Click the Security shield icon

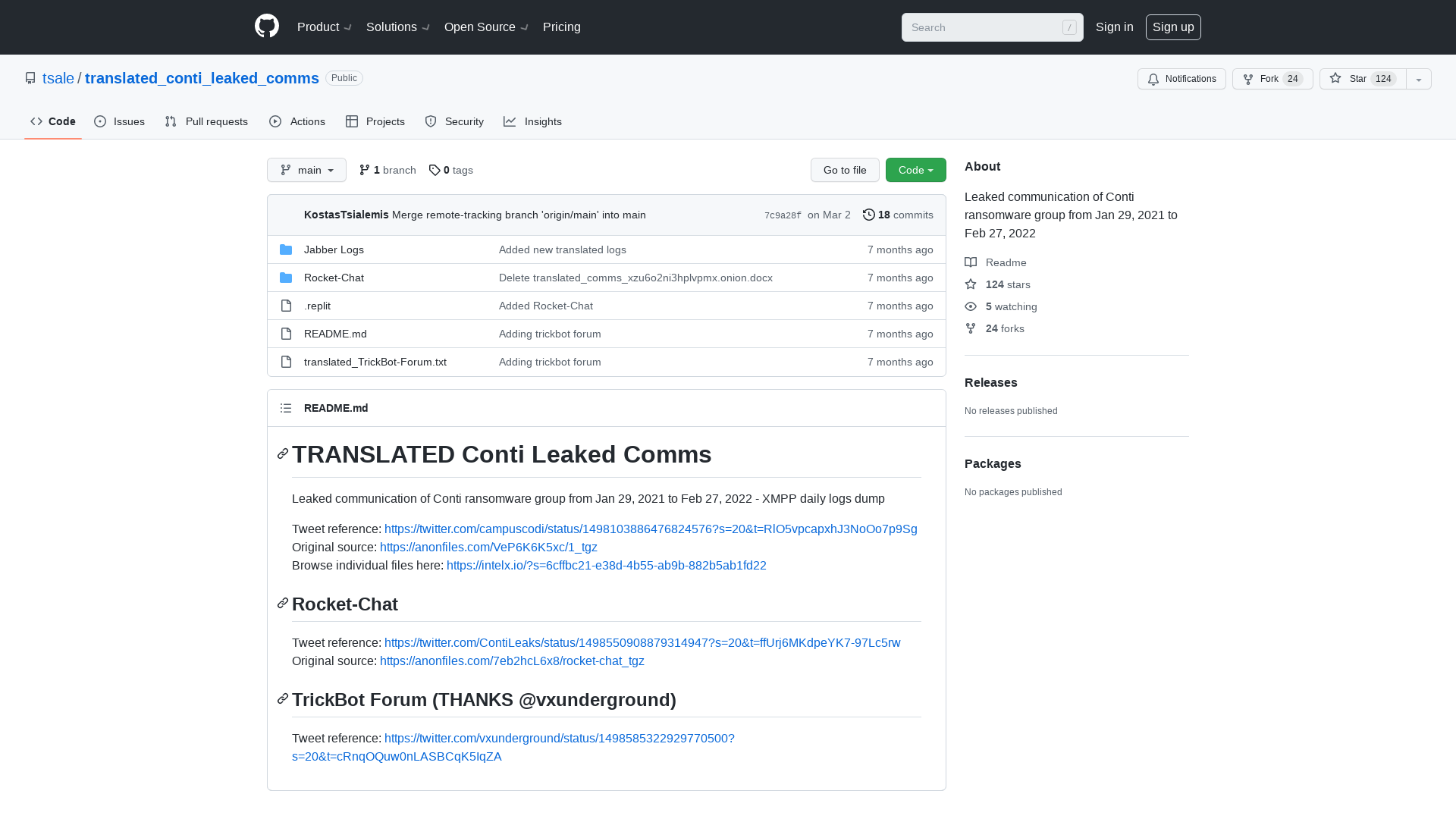(x=431, y=121)
